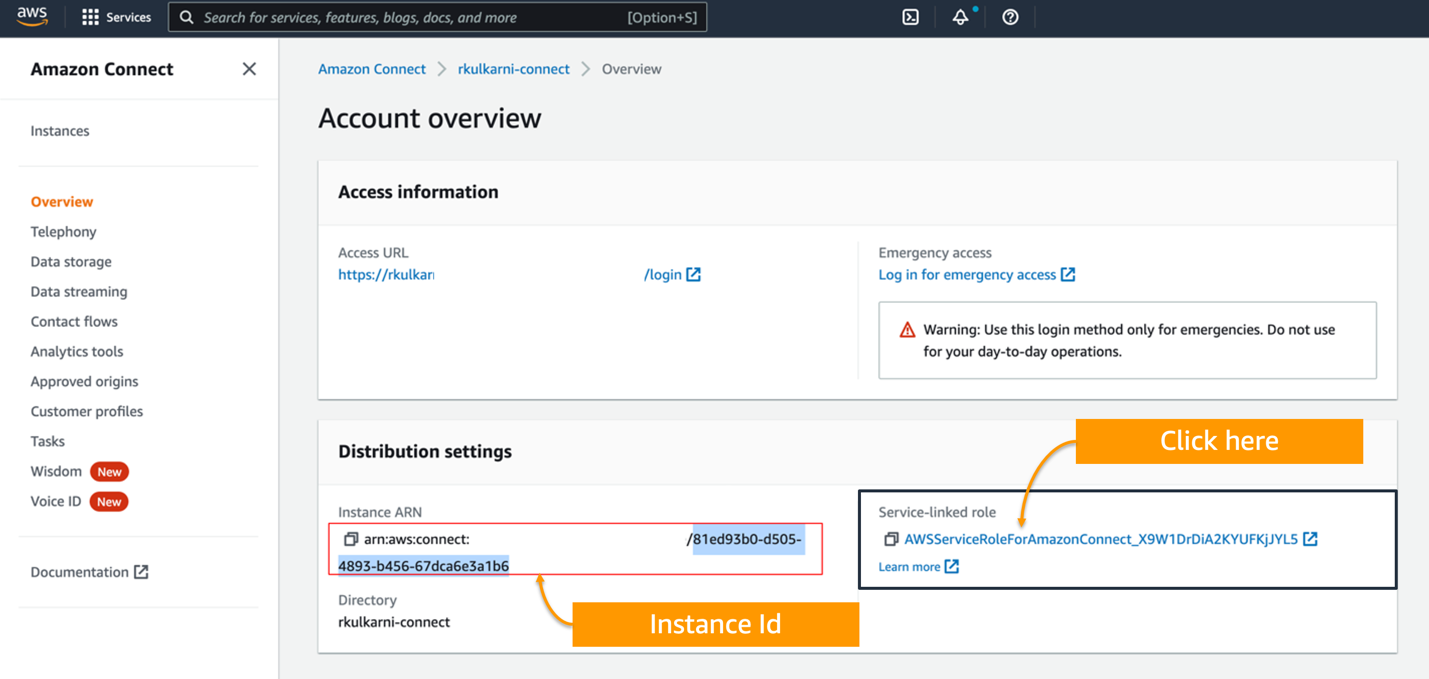This screenshot has height=679, width=1429.
Task: Click the Learn more link
Action: 909,566
